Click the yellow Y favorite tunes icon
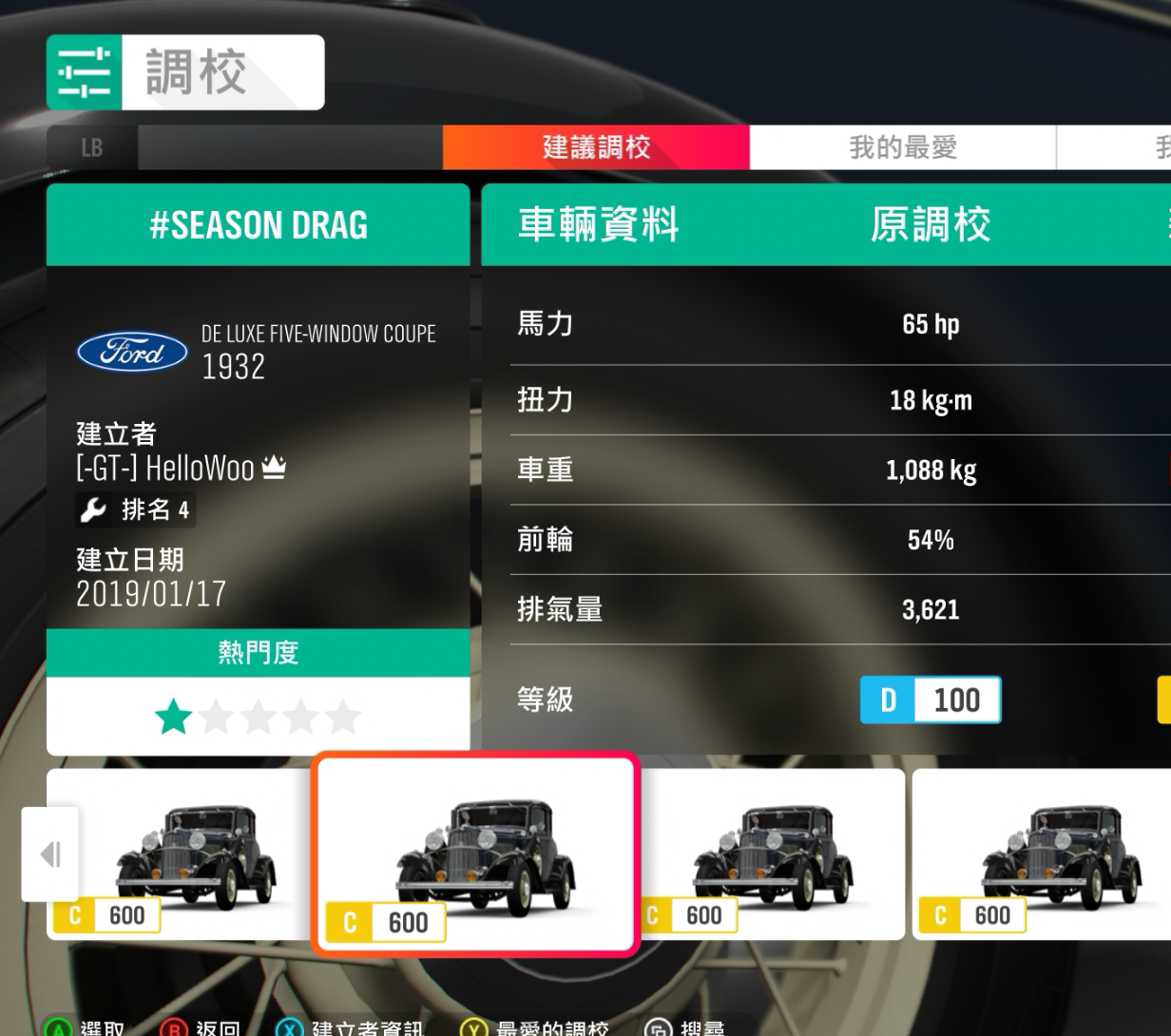Viewport: 1171px width, 1036px height. (x=474, y=1027)
